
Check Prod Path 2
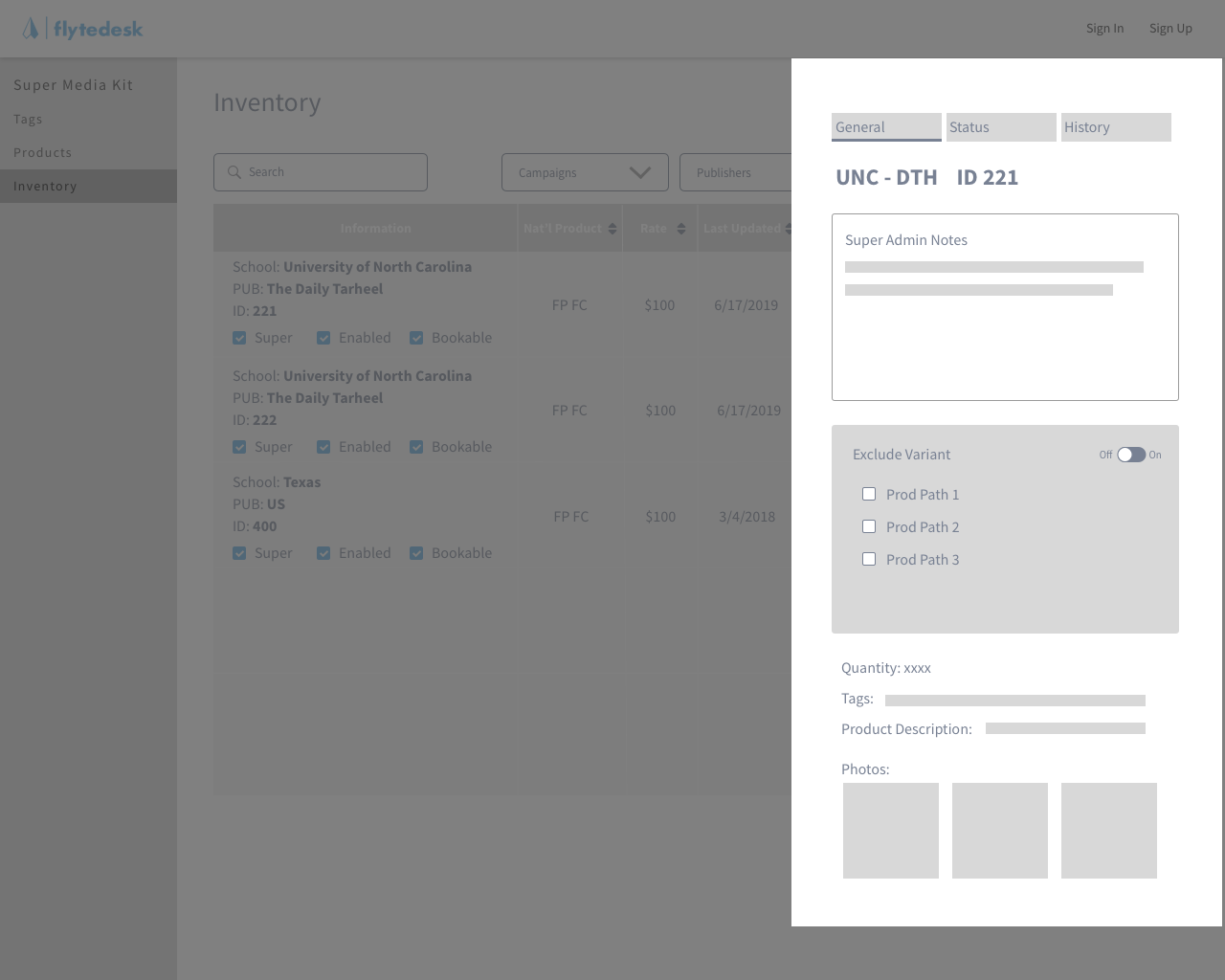click(869, 526)
